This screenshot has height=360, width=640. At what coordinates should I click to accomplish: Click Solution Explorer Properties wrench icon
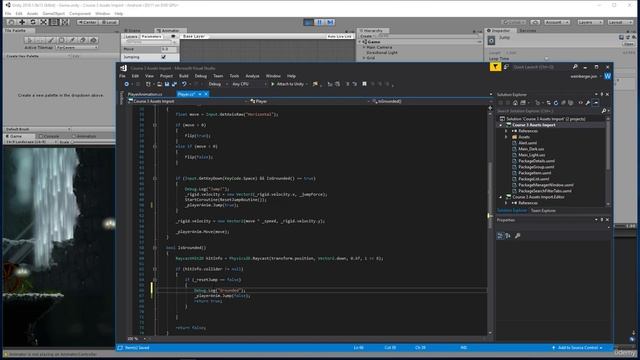click(588, 103)
